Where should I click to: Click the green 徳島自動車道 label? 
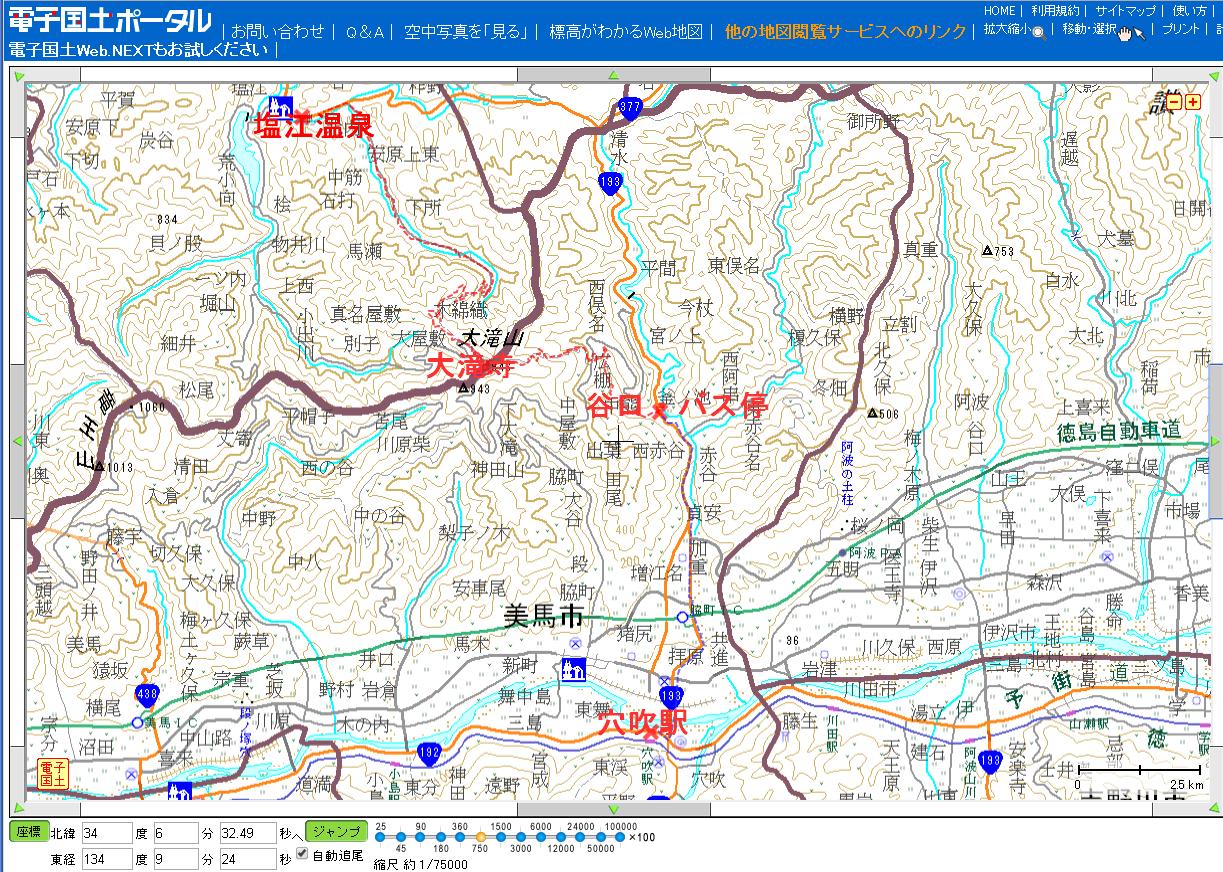click(1119, 432)
